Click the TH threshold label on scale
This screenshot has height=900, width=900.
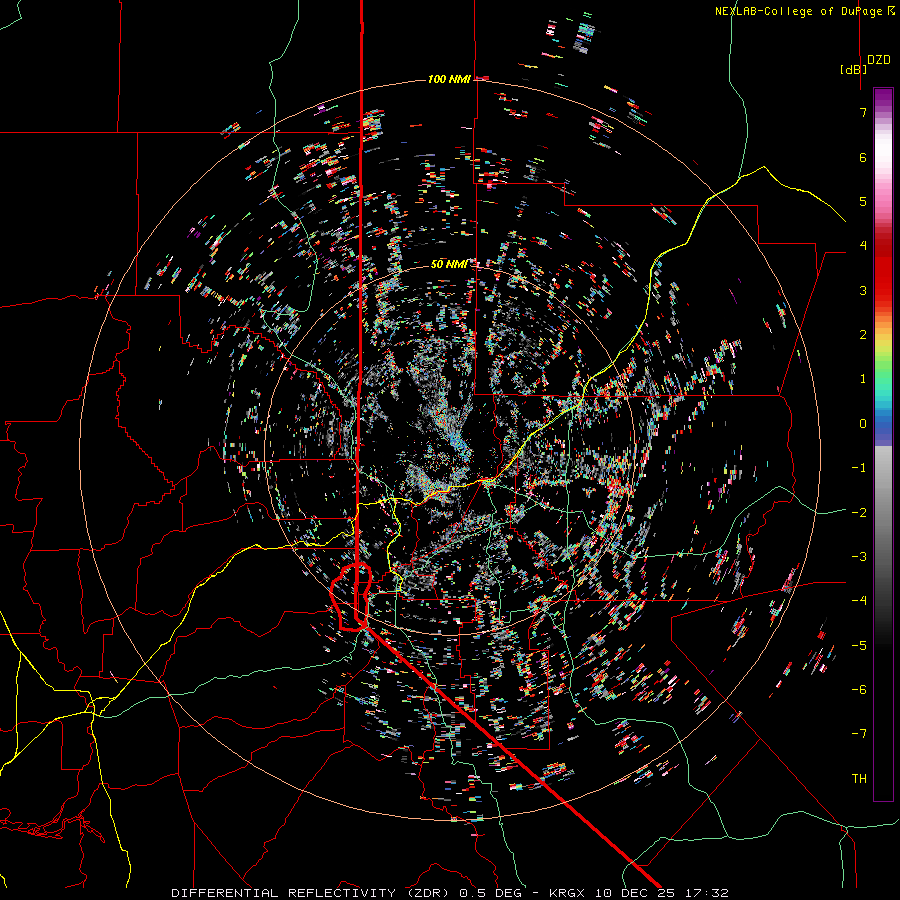(859, 778)
